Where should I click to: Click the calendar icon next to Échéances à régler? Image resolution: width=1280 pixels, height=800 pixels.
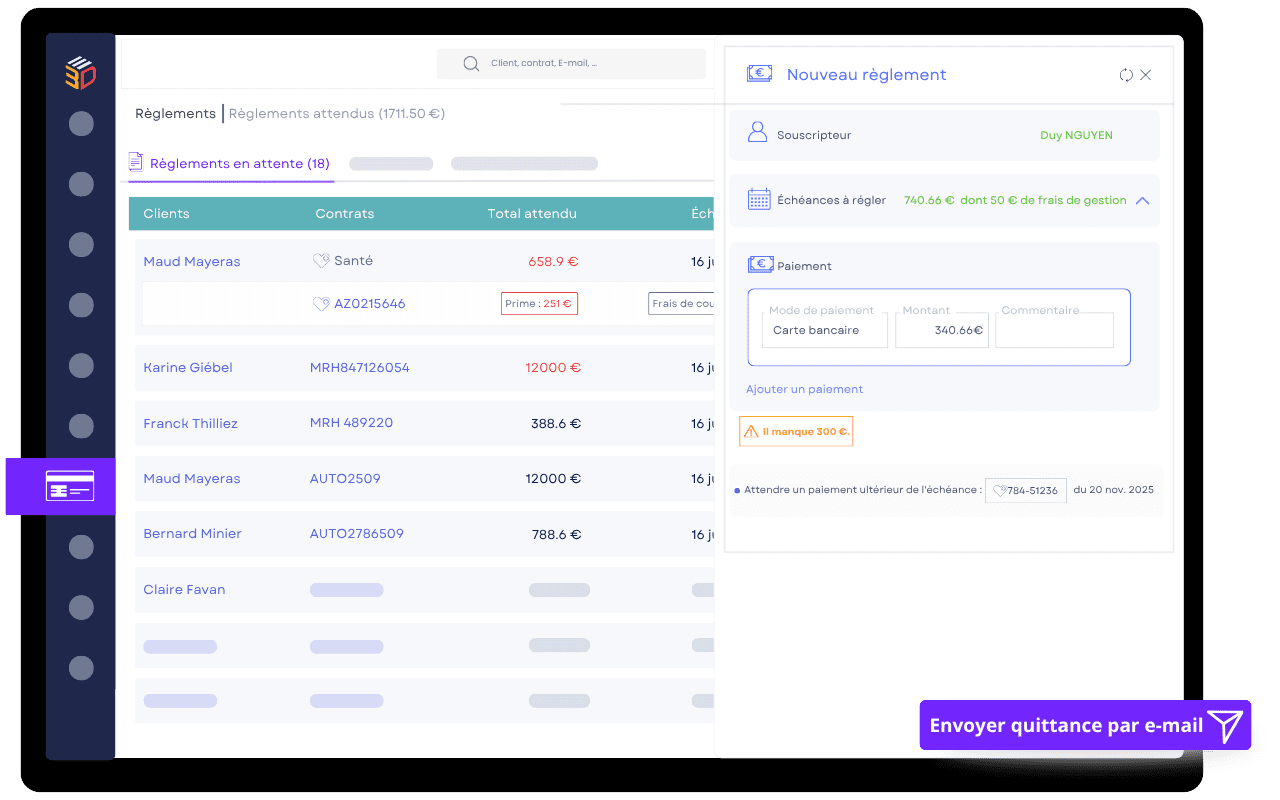[x=757, y=200]
